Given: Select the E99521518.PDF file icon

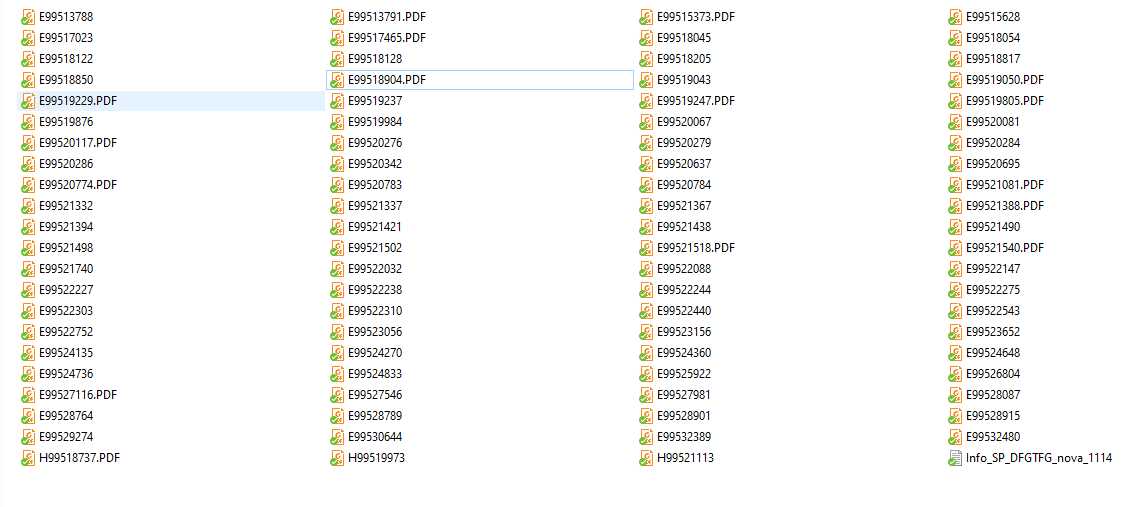Looking at the screenshot, I should [x=646, y=248].
